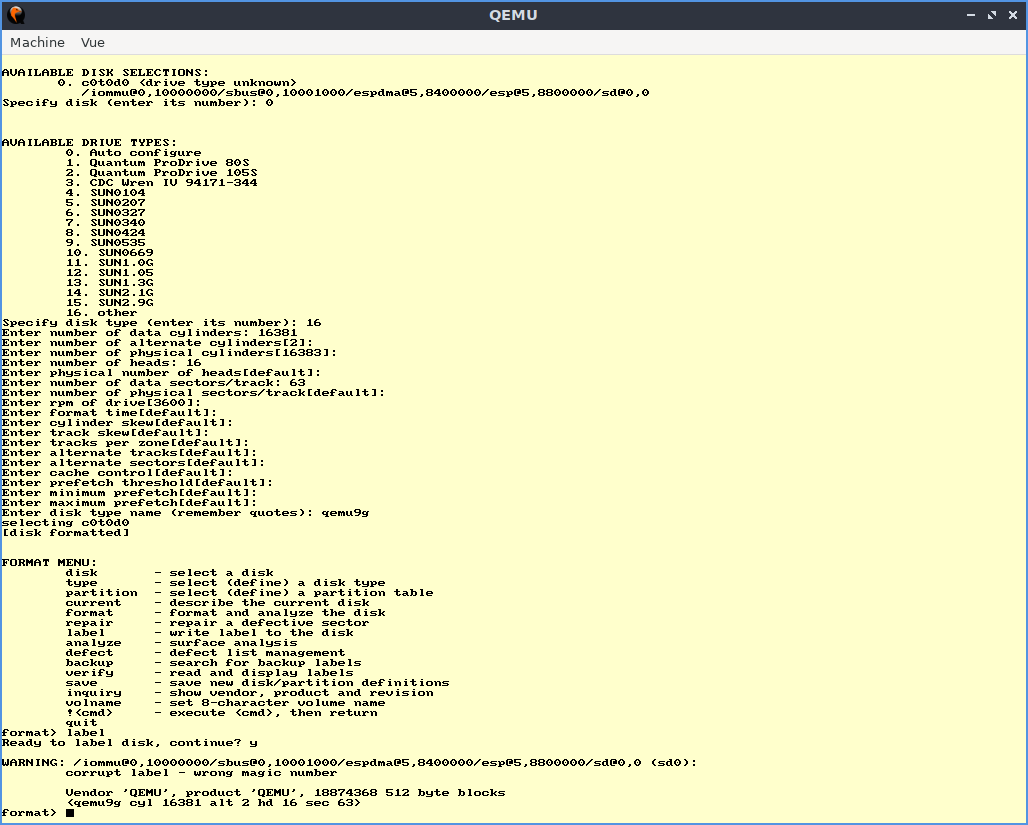Viewport: 1028px width, 825px height.
Task: Click 'analyze - surface analysis' line
Action: (181, 643)
